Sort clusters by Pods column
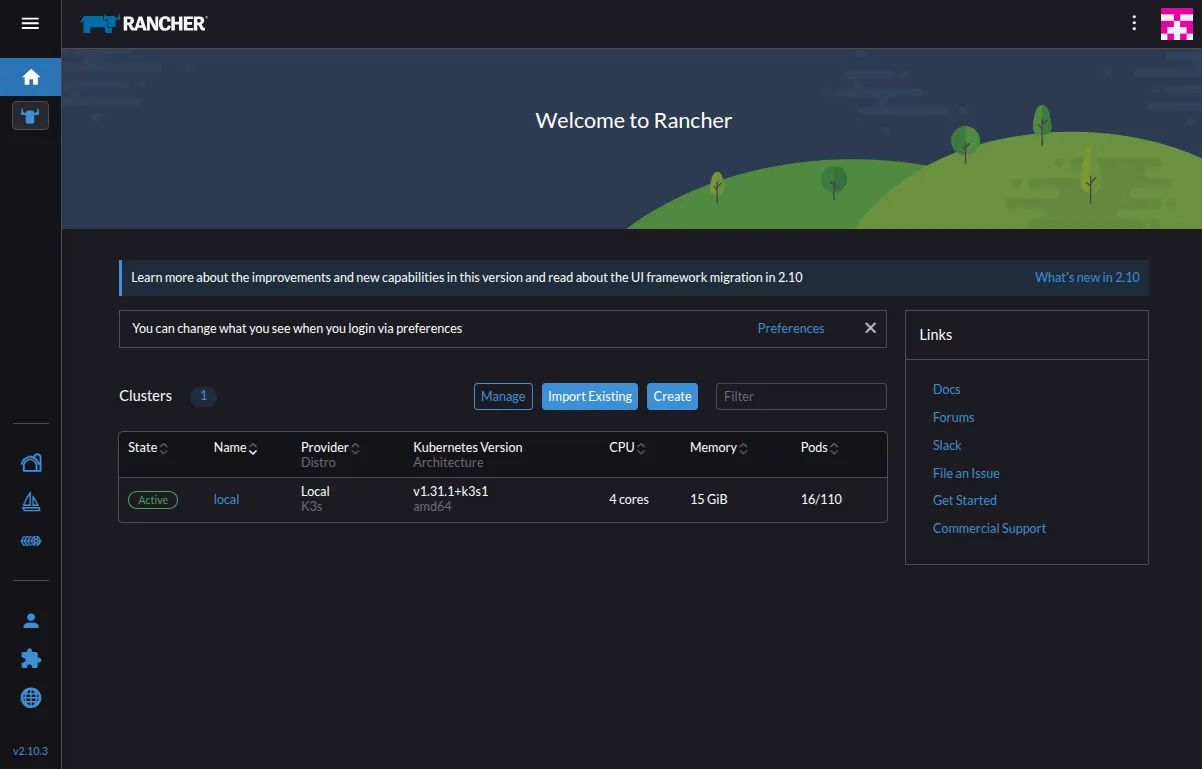The height and width of the screenshot is (769, 1202). click(820, 448)
